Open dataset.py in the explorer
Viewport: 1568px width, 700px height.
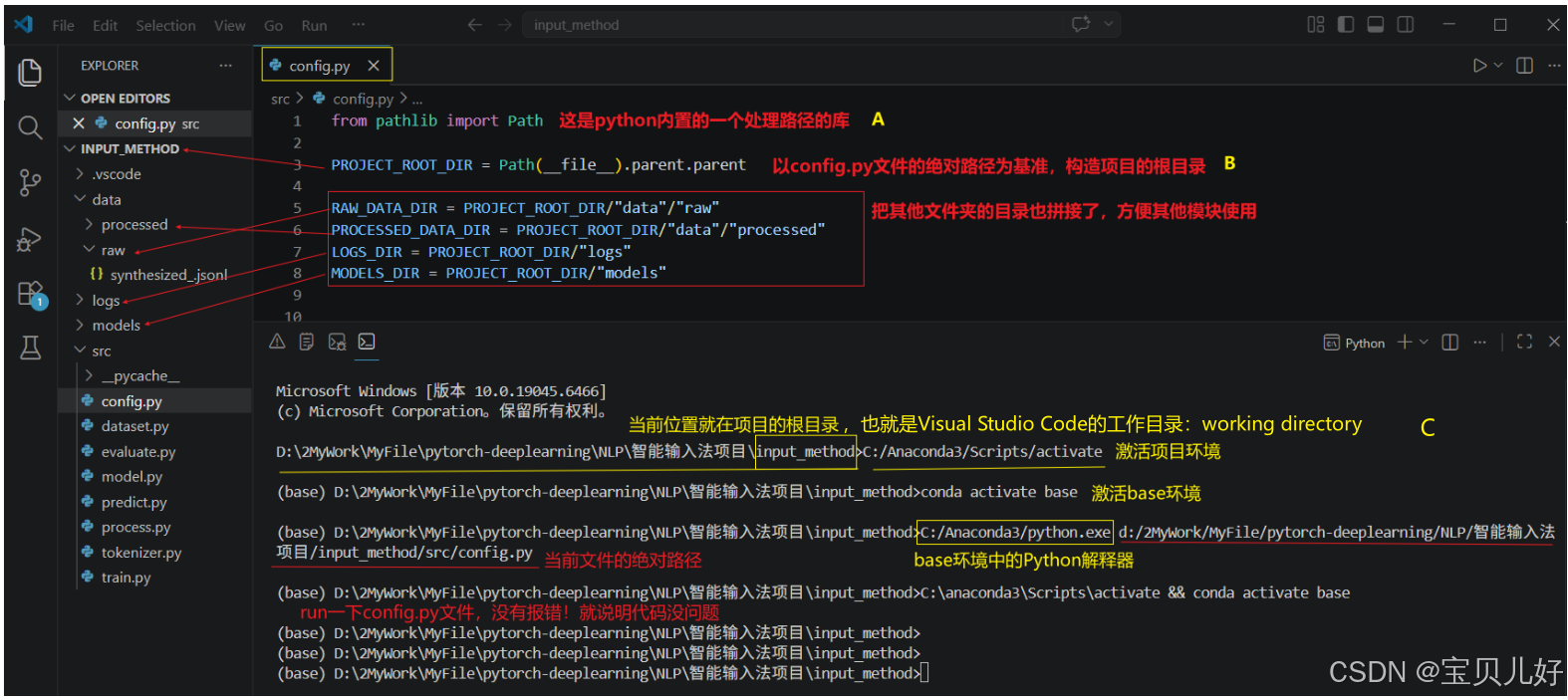click(x=154, y=426)
